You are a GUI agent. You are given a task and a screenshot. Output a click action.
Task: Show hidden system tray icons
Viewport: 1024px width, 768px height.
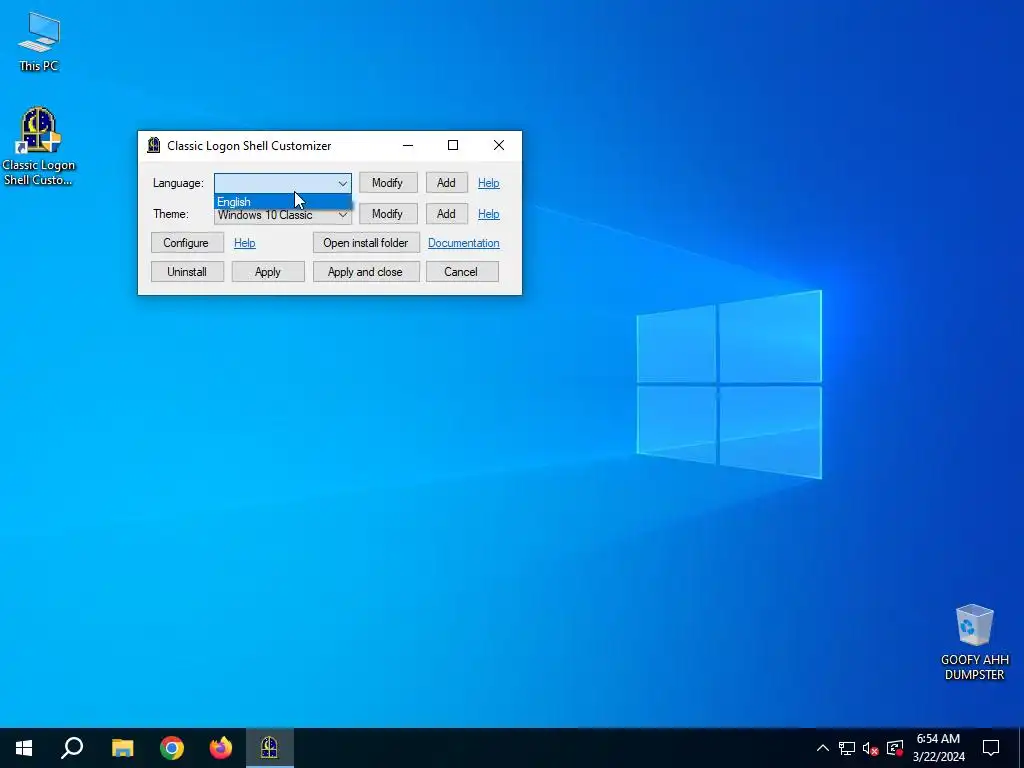[x=823, y=748]
